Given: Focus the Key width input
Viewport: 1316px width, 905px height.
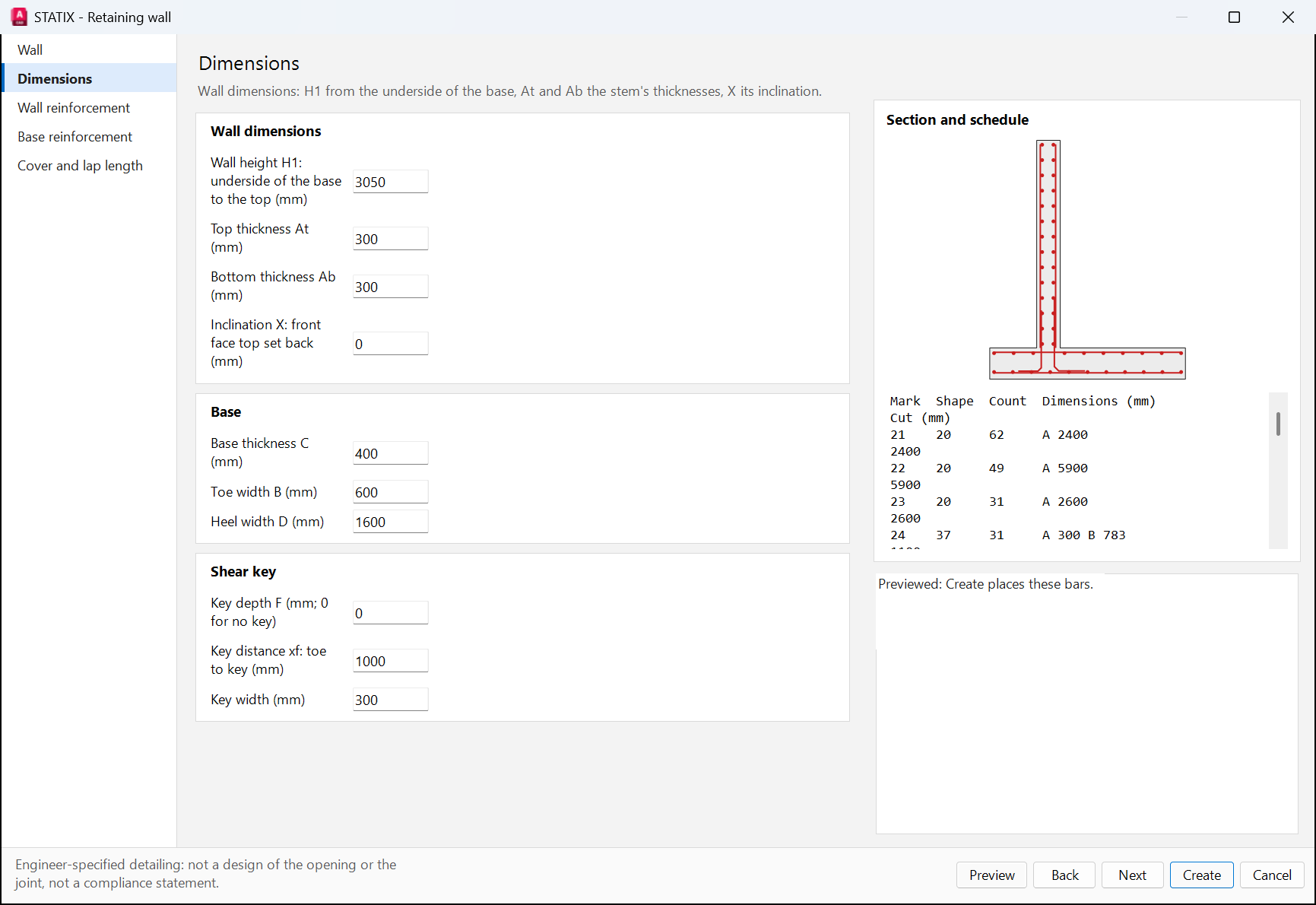Looking at the screenshot, I should [x=391, y=700].
